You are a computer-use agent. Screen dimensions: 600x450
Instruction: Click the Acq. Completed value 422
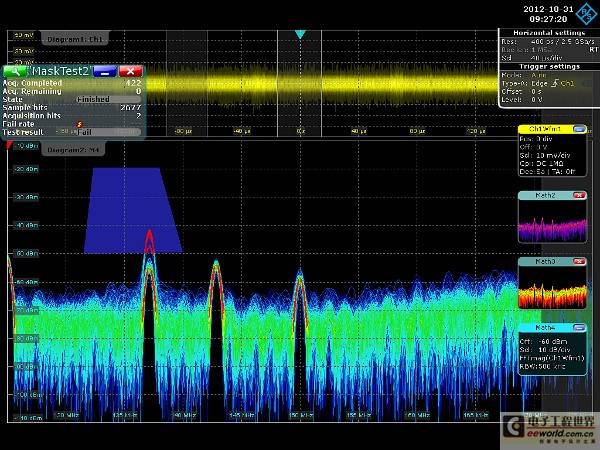point(133,83)
